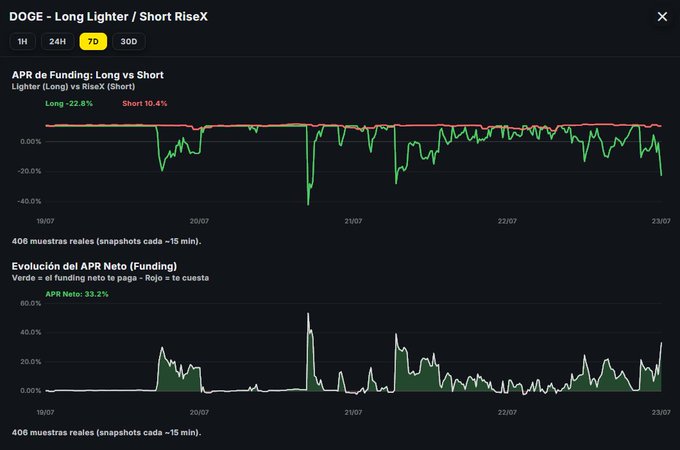Click the deepest green Long APR trough in the top chart

pyautogui.click(x=308, y=204)
